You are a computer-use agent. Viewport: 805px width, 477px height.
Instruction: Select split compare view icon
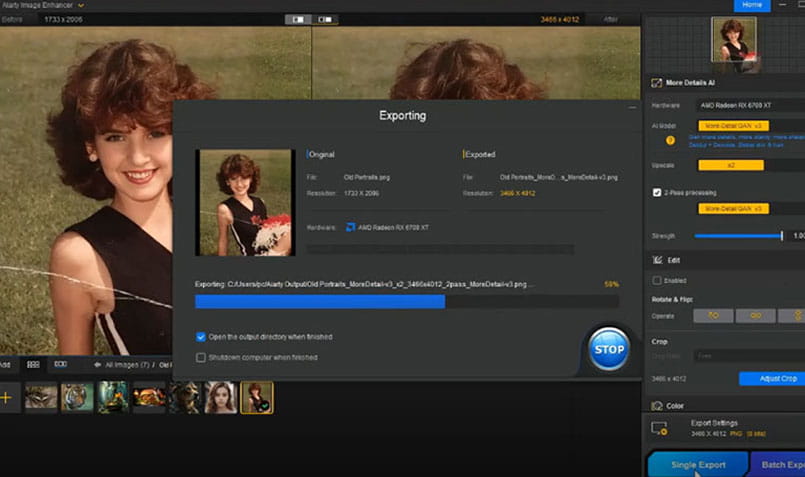pyautogui.click(x=325, y=19)
